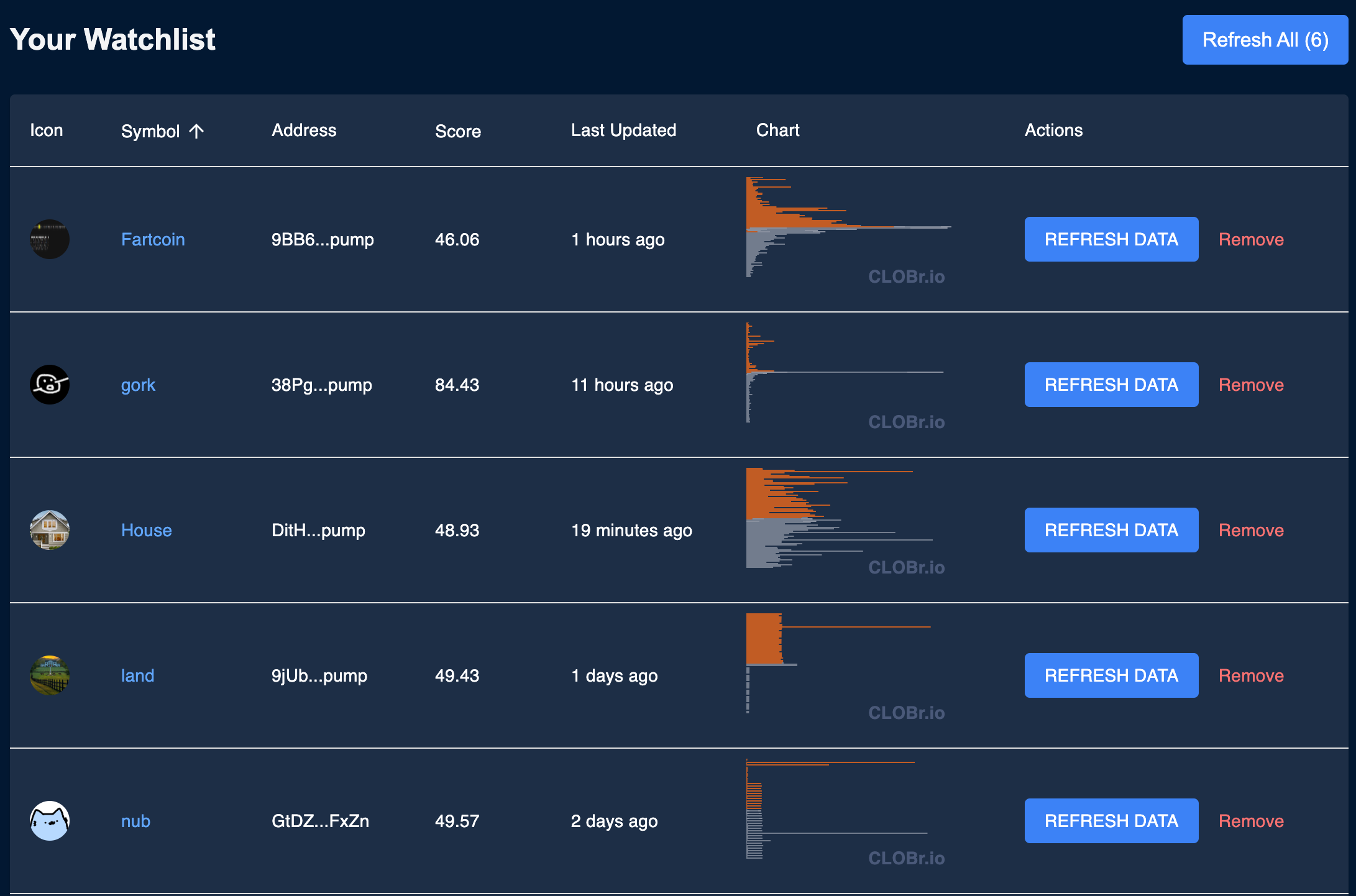Click the Actions column header

[x=1053, y=130]
